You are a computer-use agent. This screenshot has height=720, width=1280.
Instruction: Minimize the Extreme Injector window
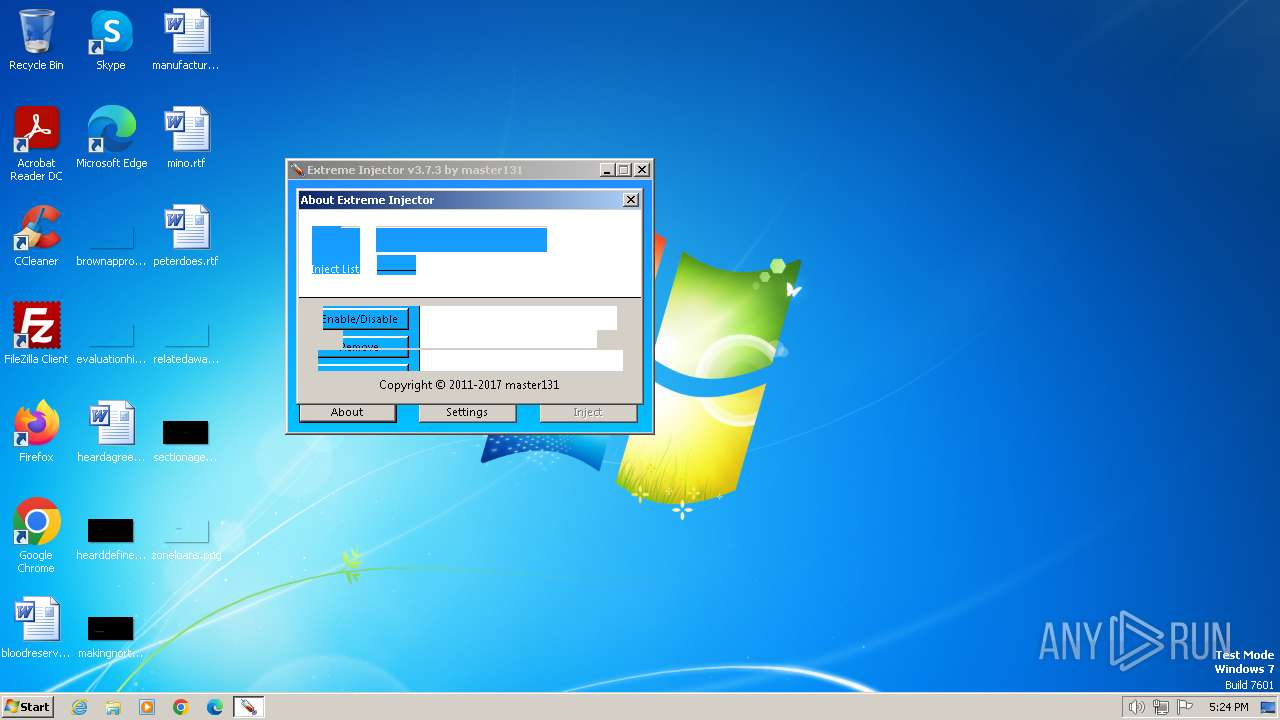pos(607,170)
